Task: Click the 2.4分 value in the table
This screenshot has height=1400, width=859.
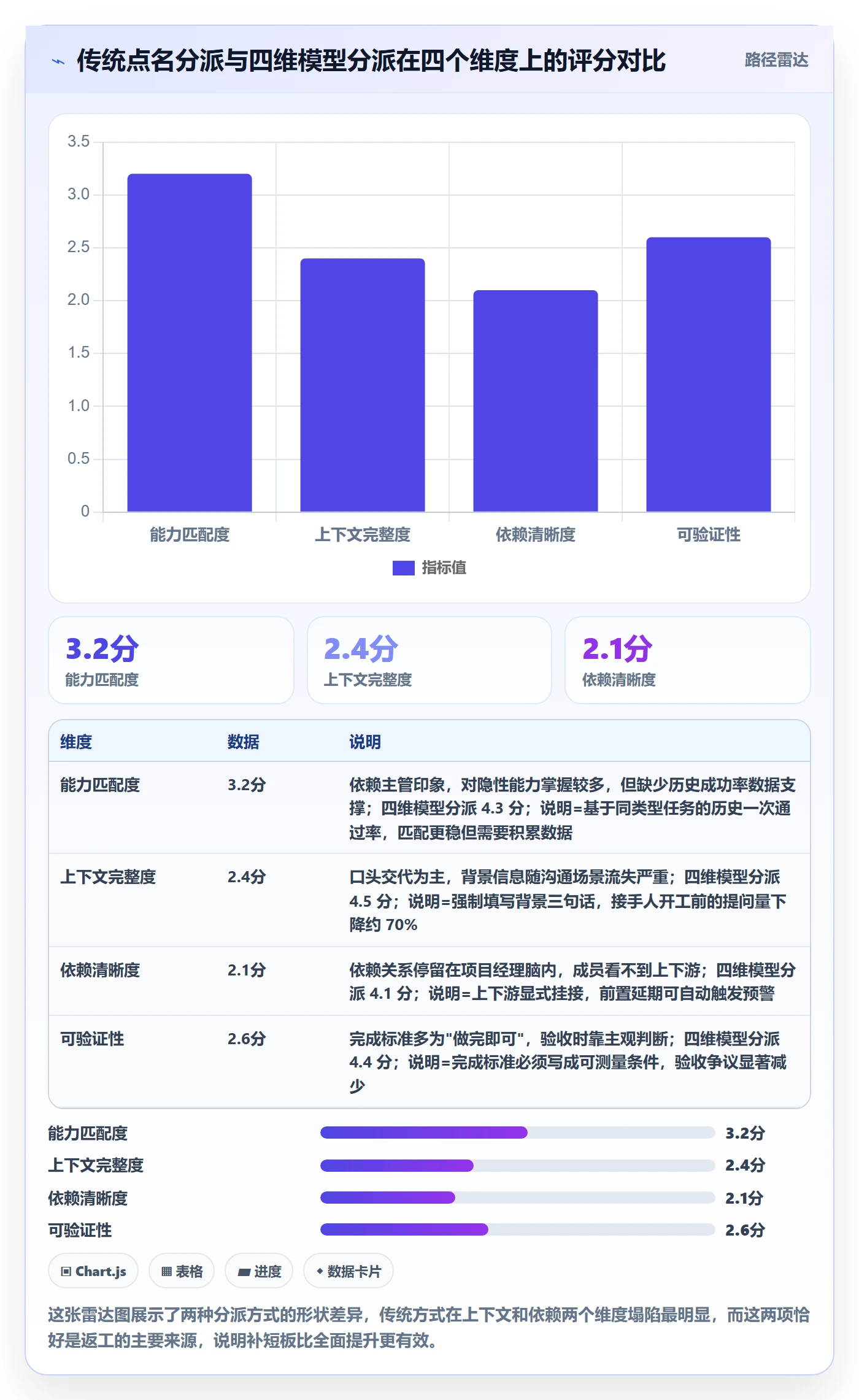Action: tap(247, 877)
